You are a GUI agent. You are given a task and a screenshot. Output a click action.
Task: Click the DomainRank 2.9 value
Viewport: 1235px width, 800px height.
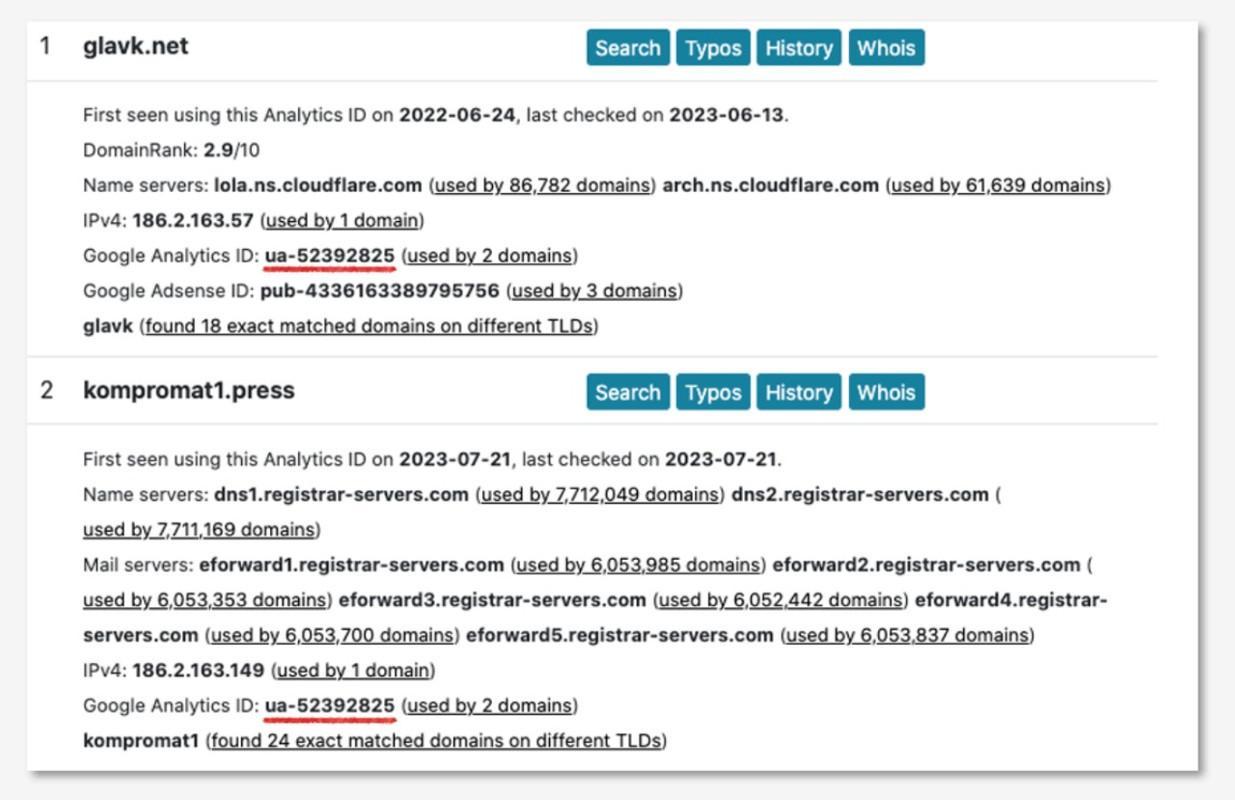tap(217, 150)
